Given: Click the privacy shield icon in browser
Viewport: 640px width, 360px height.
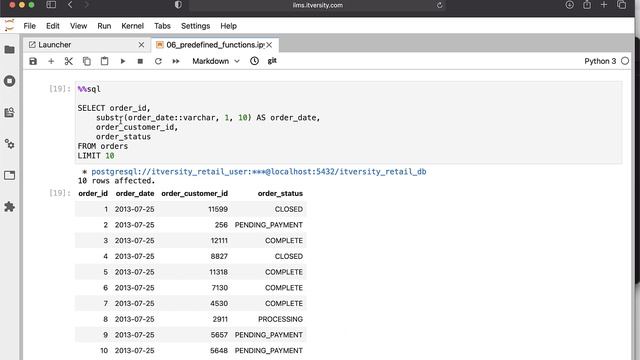Looking at the screenshot, I should point(178,5).
